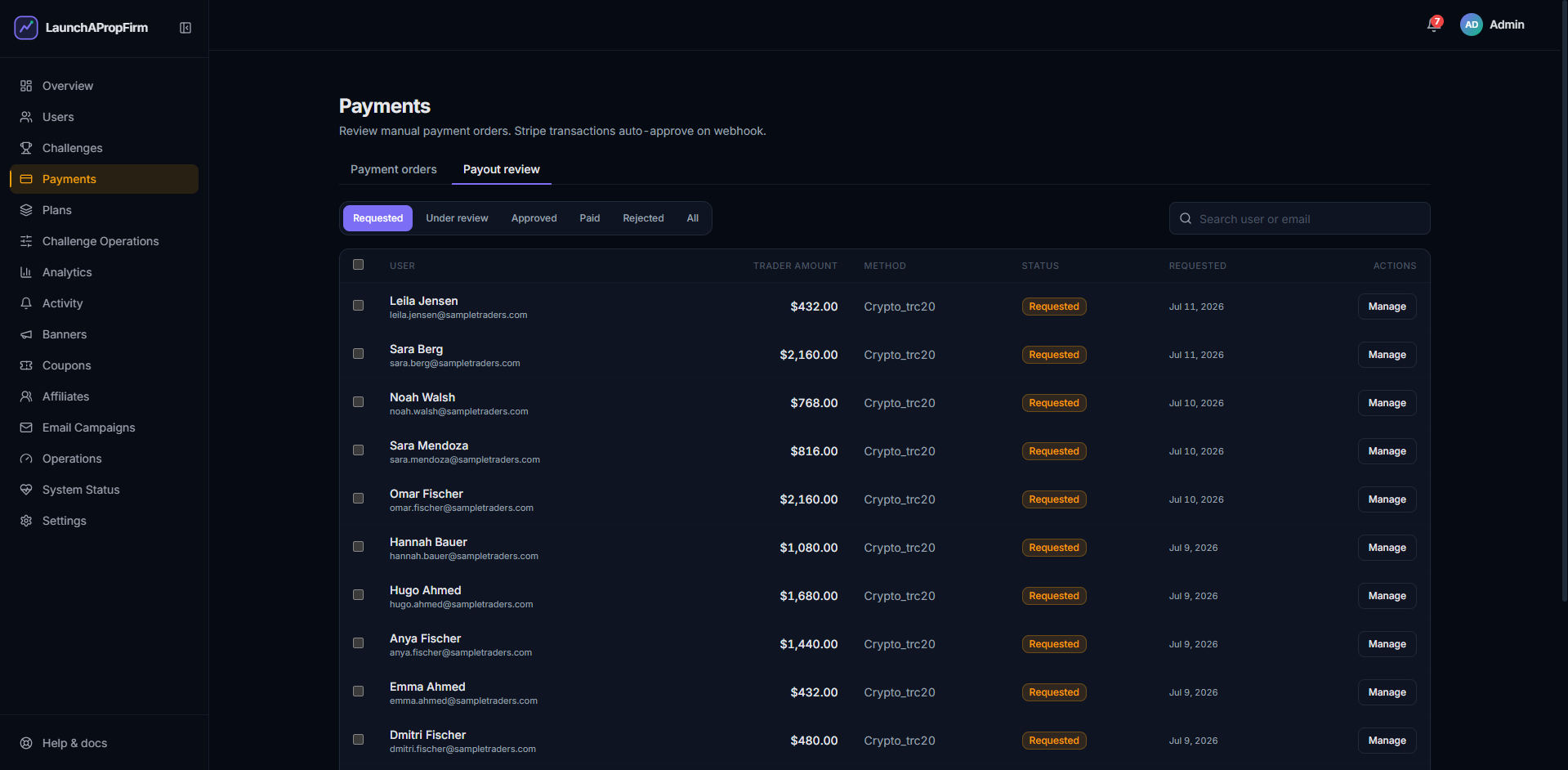Open notifications via the bell icon
The image size is (1568, 770).
pyautogui.click(x=1433, y=25)
